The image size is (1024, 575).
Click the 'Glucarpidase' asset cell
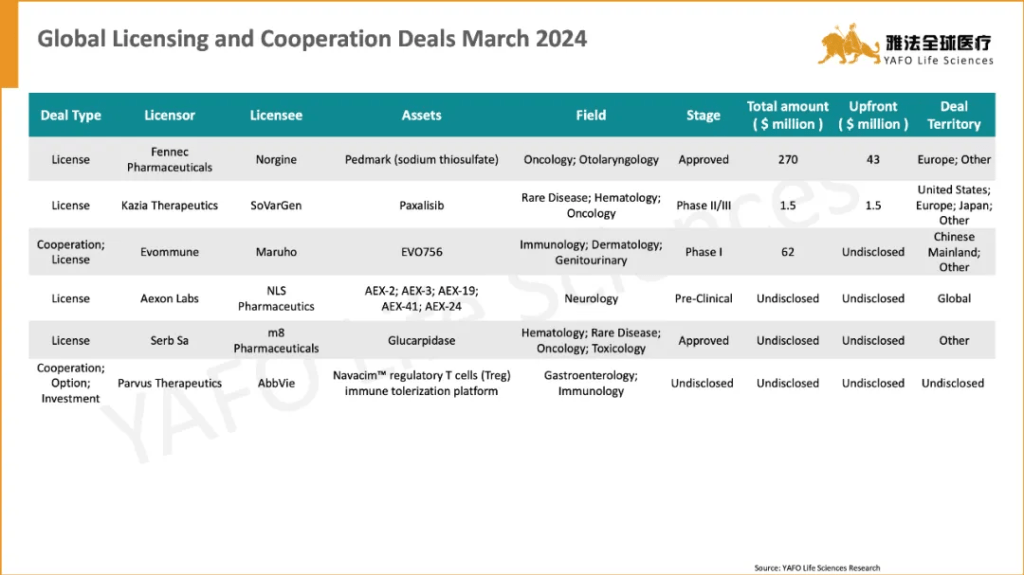(421, 340)
